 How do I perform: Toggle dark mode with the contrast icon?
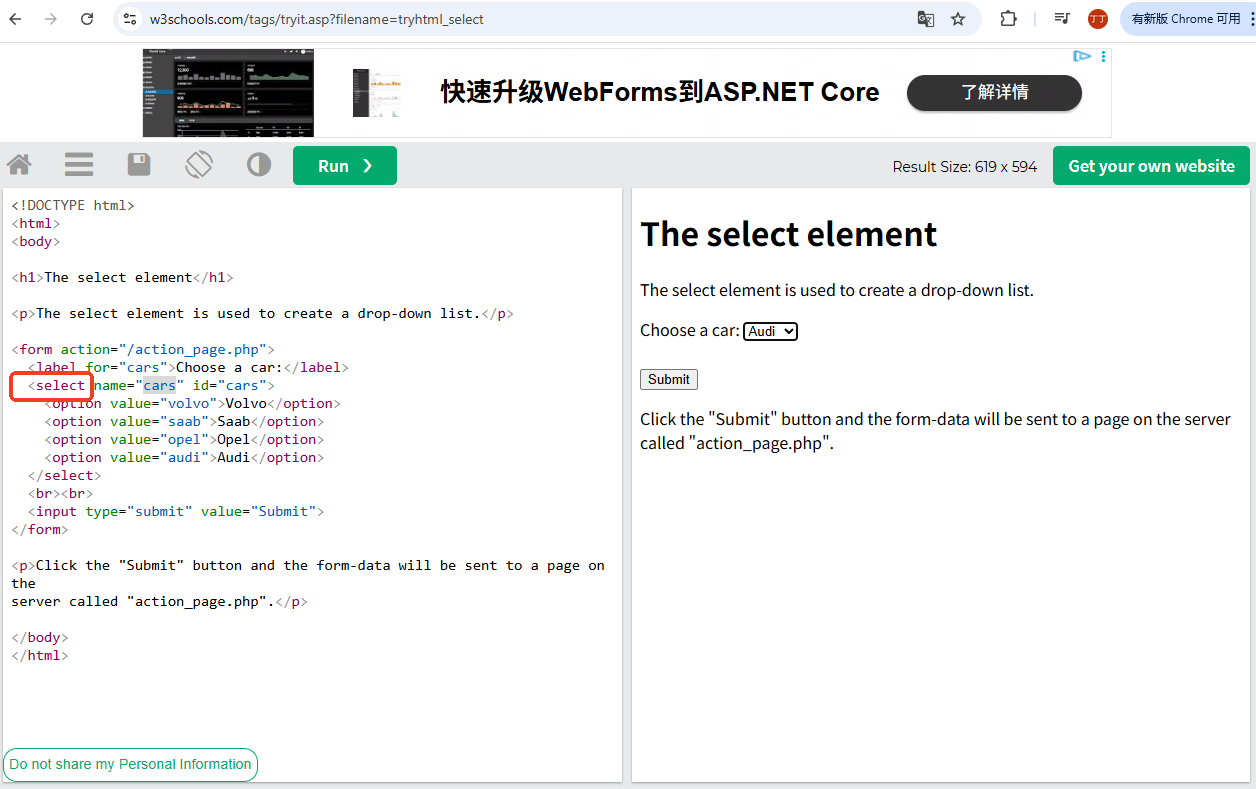258,164
